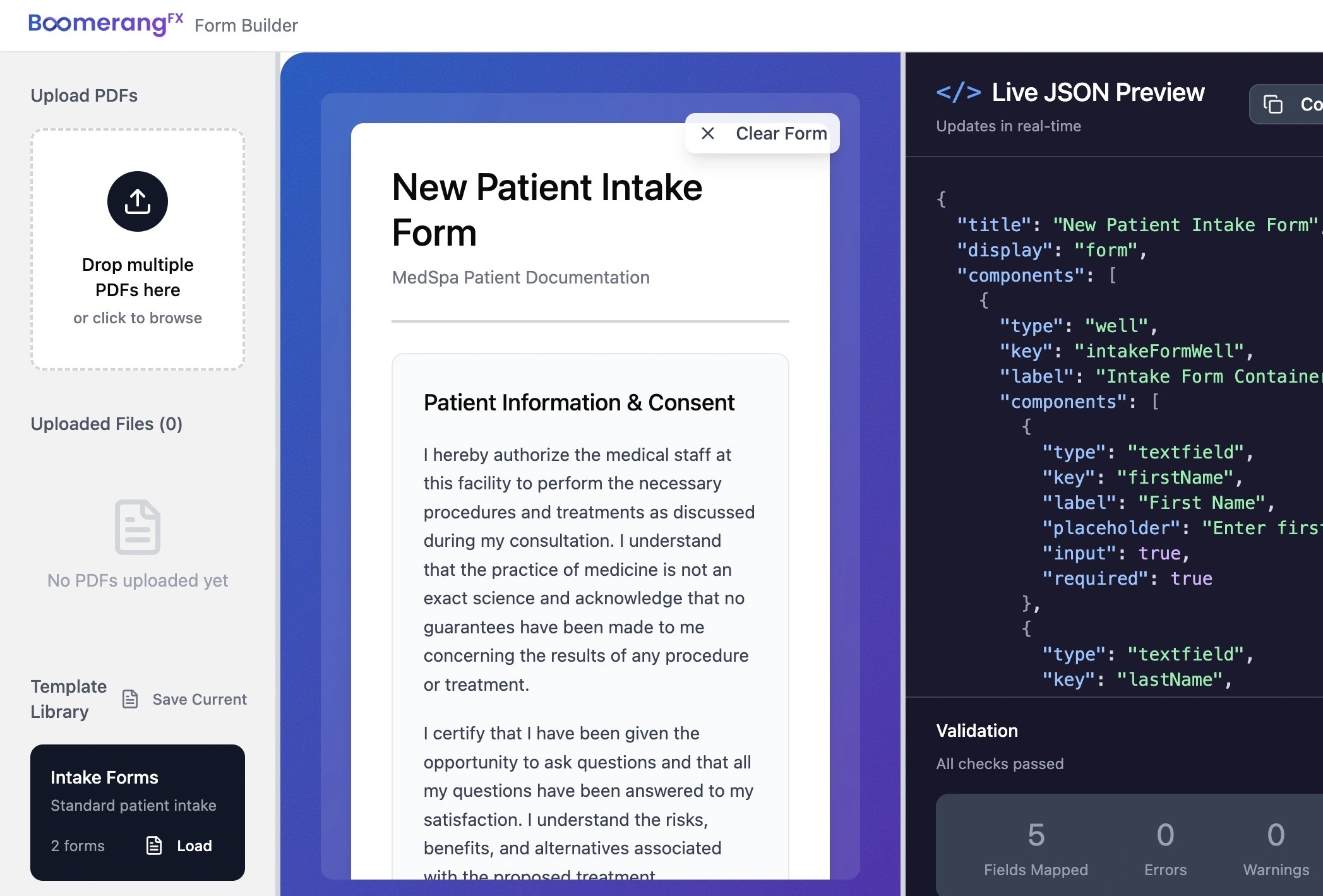Click 'Updates in real-time' subtitle
This screenshot has width=1323, height=896.
pyautogui.click(x=1009, y=126)
